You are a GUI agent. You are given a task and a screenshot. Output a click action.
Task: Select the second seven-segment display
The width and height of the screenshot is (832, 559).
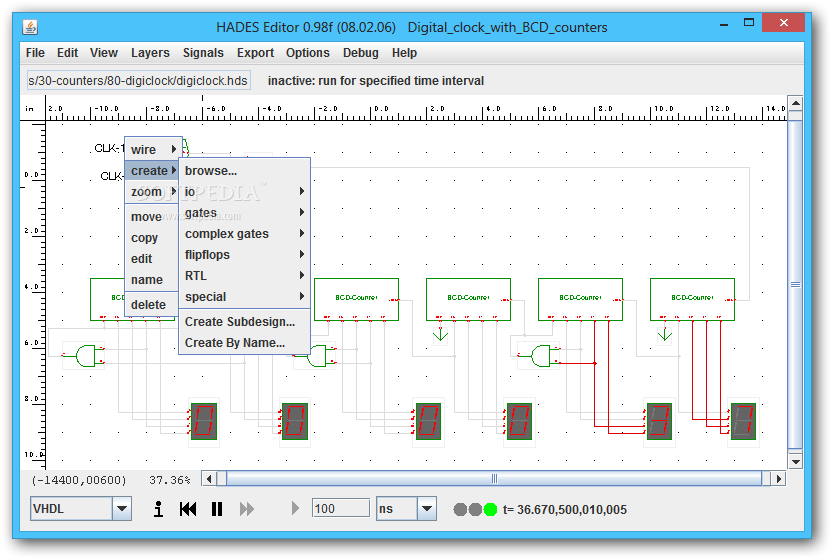294,422
